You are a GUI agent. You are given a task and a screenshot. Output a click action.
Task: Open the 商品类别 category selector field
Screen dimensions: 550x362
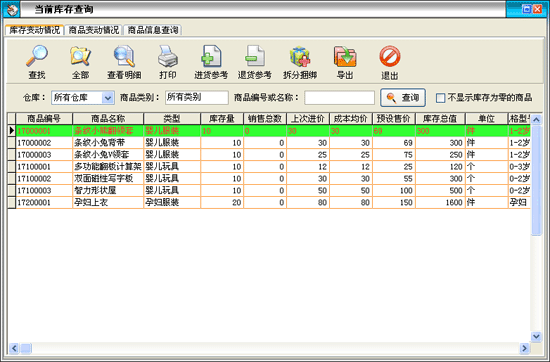196,98
